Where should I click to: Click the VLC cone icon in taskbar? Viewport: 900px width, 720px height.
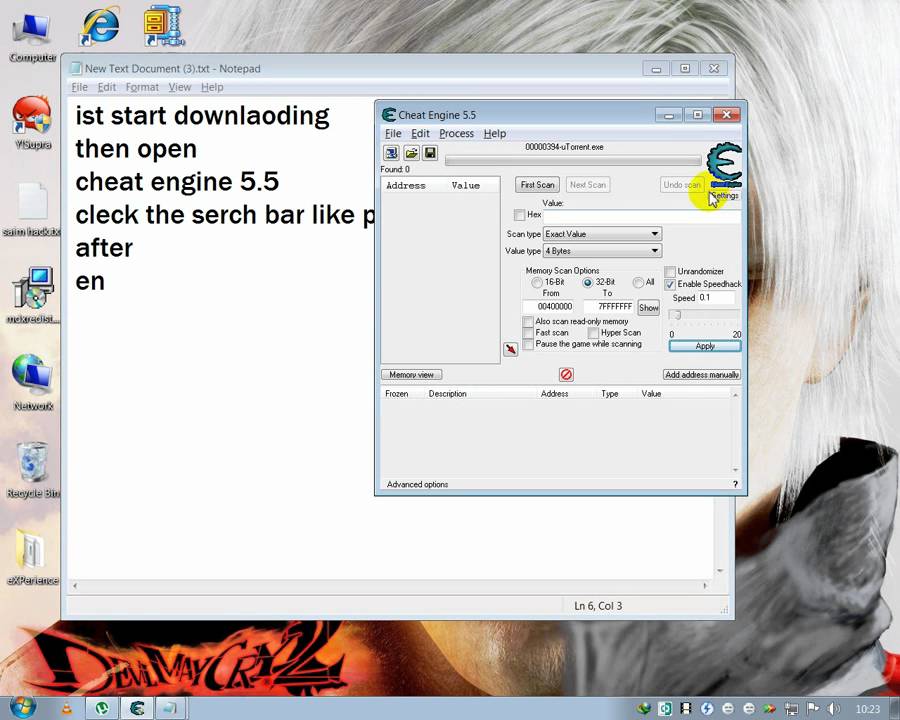(67, 709)
